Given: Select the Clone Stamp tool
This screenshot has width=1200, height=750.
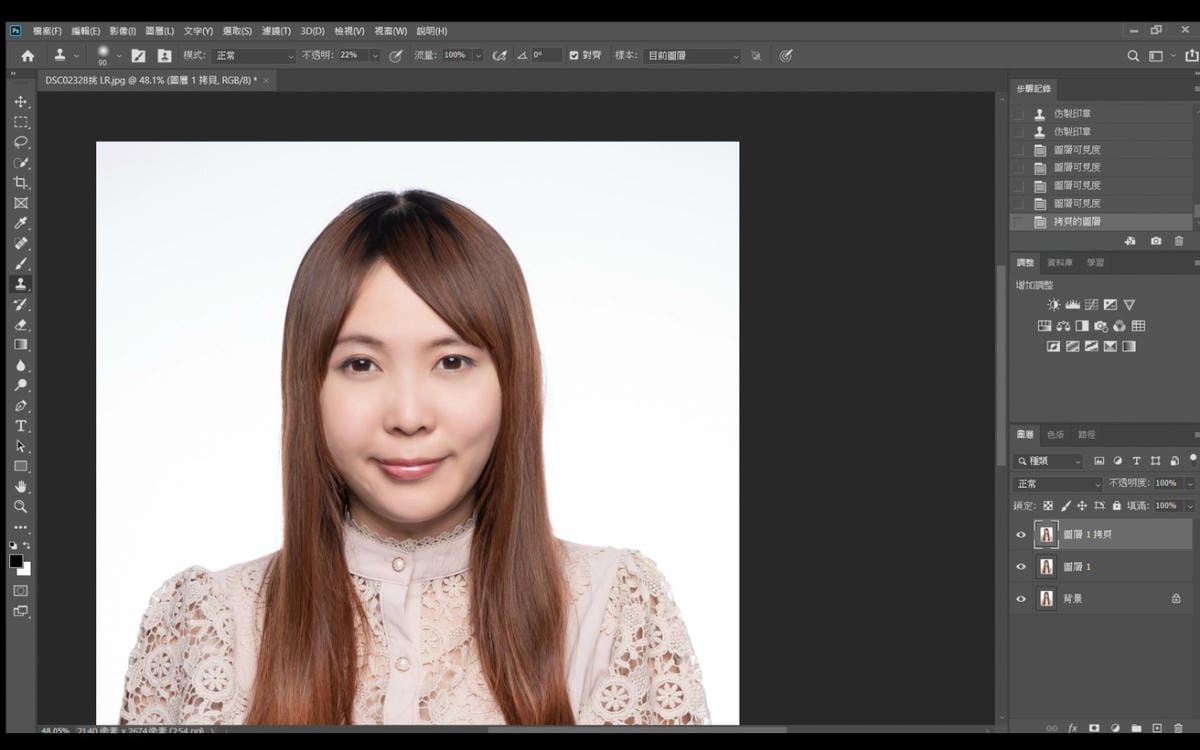Looking at the screenshot, I should [20, 284].
